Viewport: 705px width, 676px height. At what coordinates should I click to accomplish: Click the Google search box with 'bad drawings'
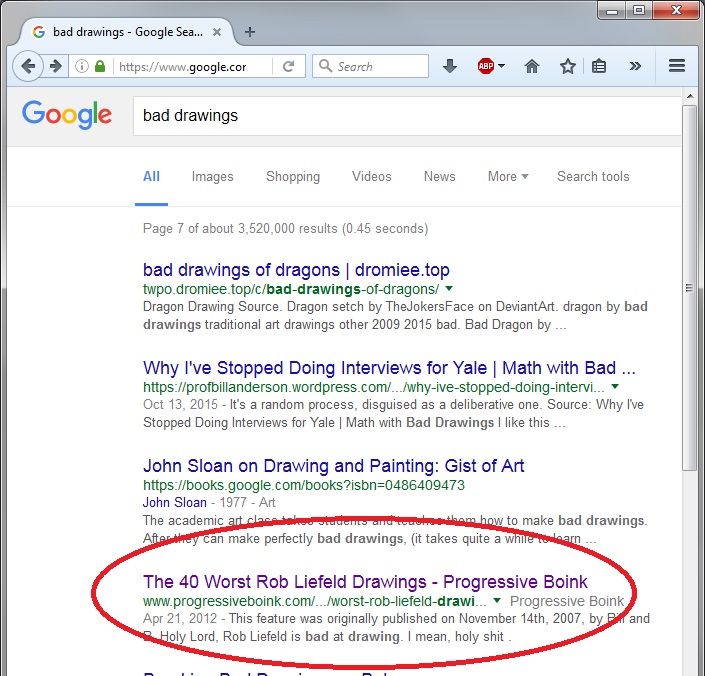pyautogui.click(x=400, y=115)
